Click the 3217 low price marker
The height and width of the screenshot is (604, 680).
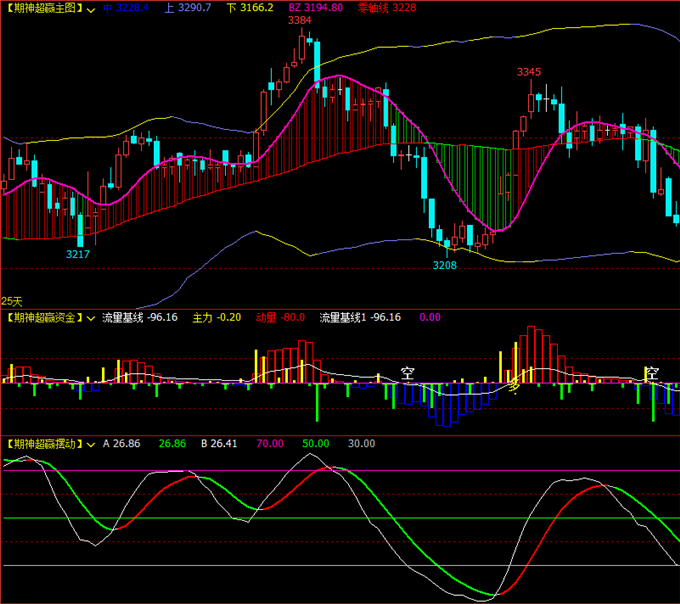pyautogui.click(x=78, y=255)
